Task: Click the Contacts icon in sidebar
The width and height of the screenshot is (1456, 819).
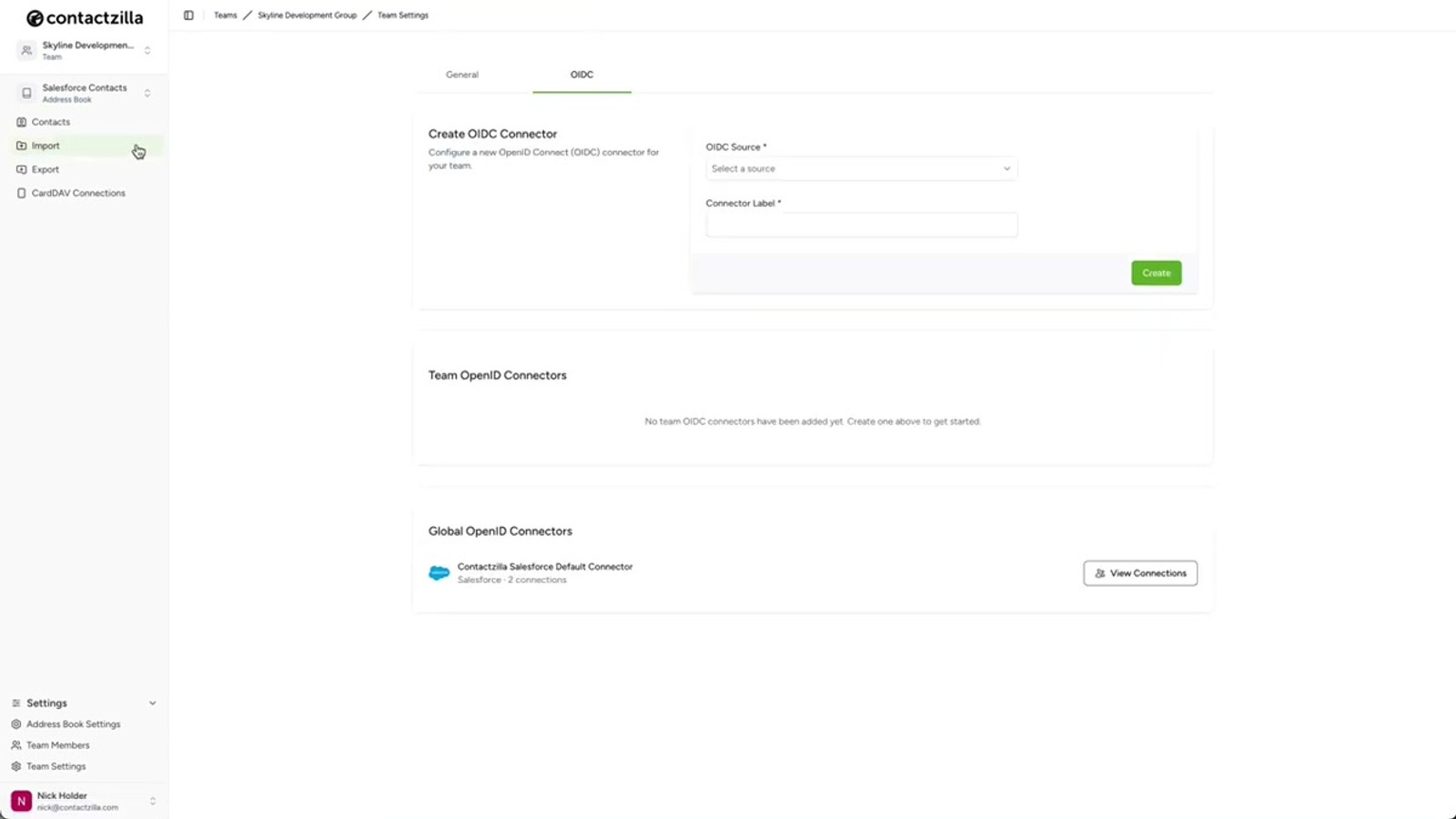Action: 21,122
